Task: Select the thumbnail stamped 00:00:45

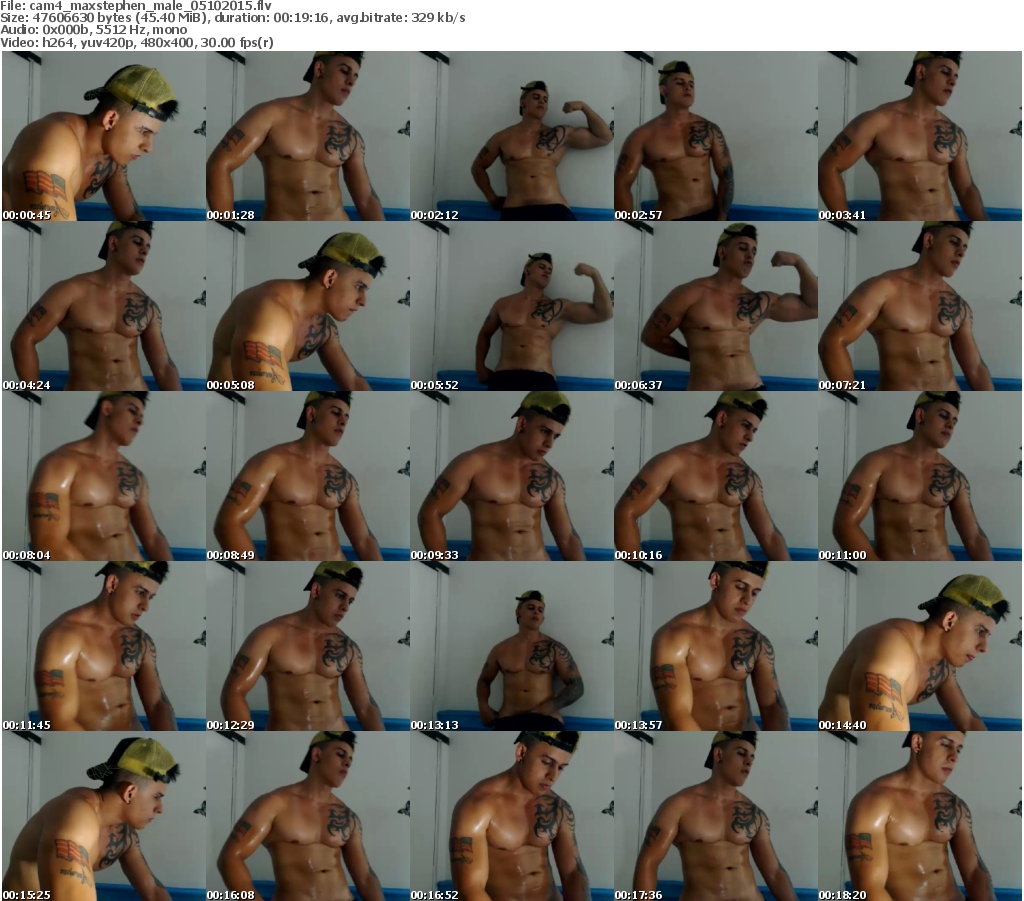Action: pos(104,136)
